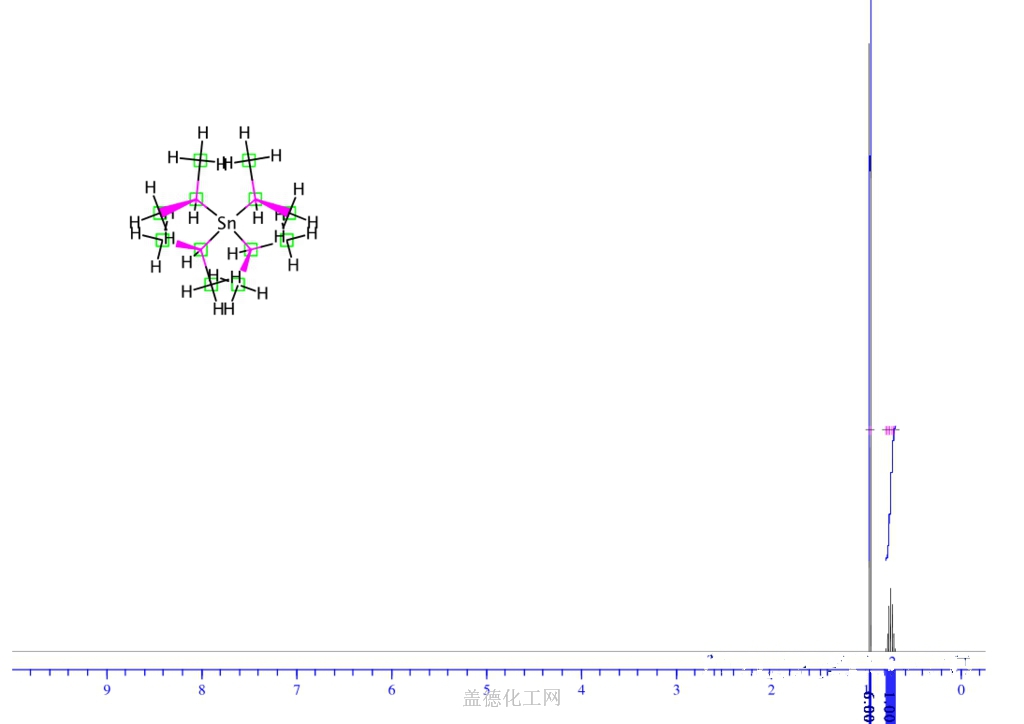This screenshot has height=724, width=1024.
Task: Click the upper-left CH carbon bonded to Sn
Action: pyautogui.click(x=196, y=199)
